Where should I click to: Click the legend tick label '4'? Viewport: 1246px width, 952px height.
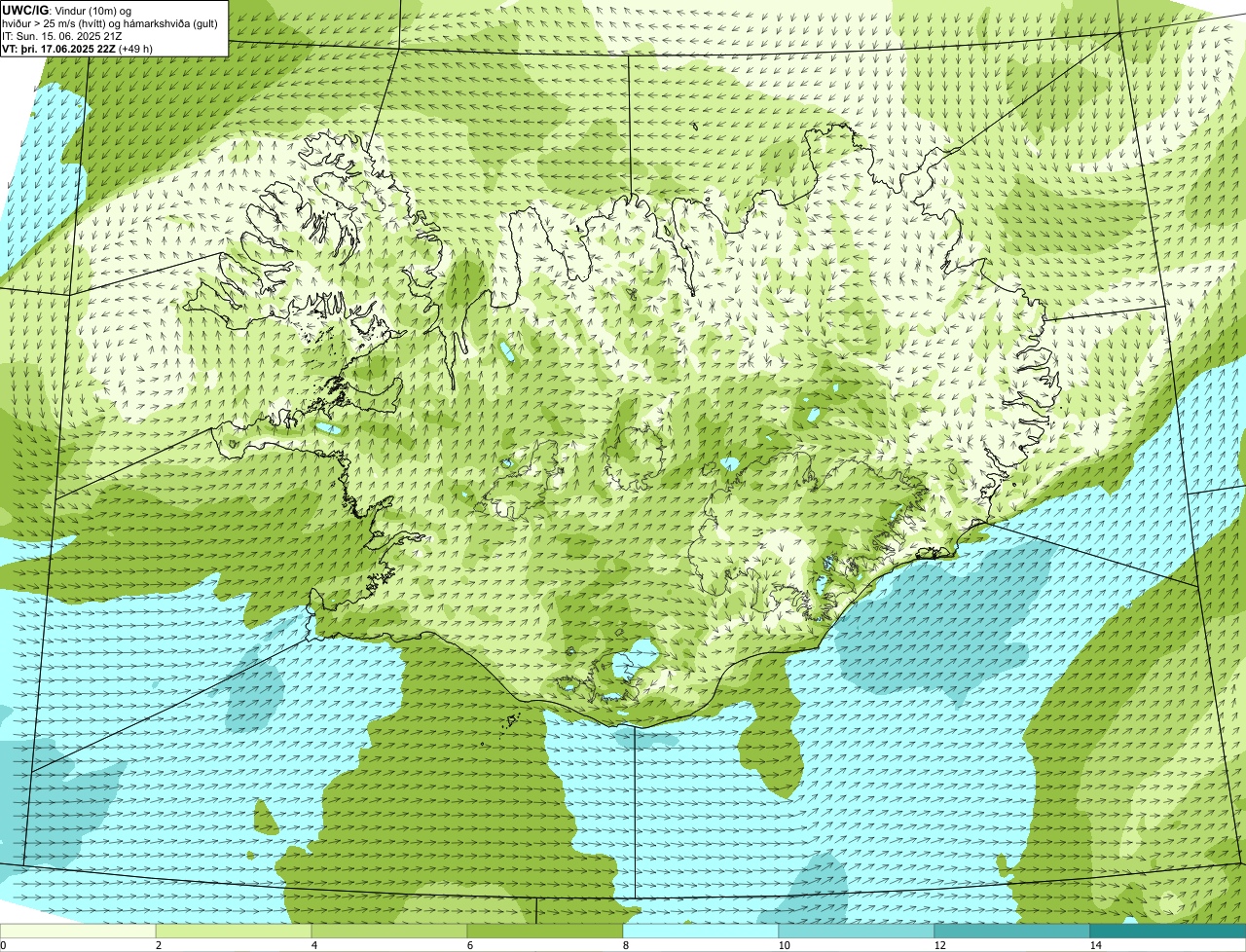314,945
